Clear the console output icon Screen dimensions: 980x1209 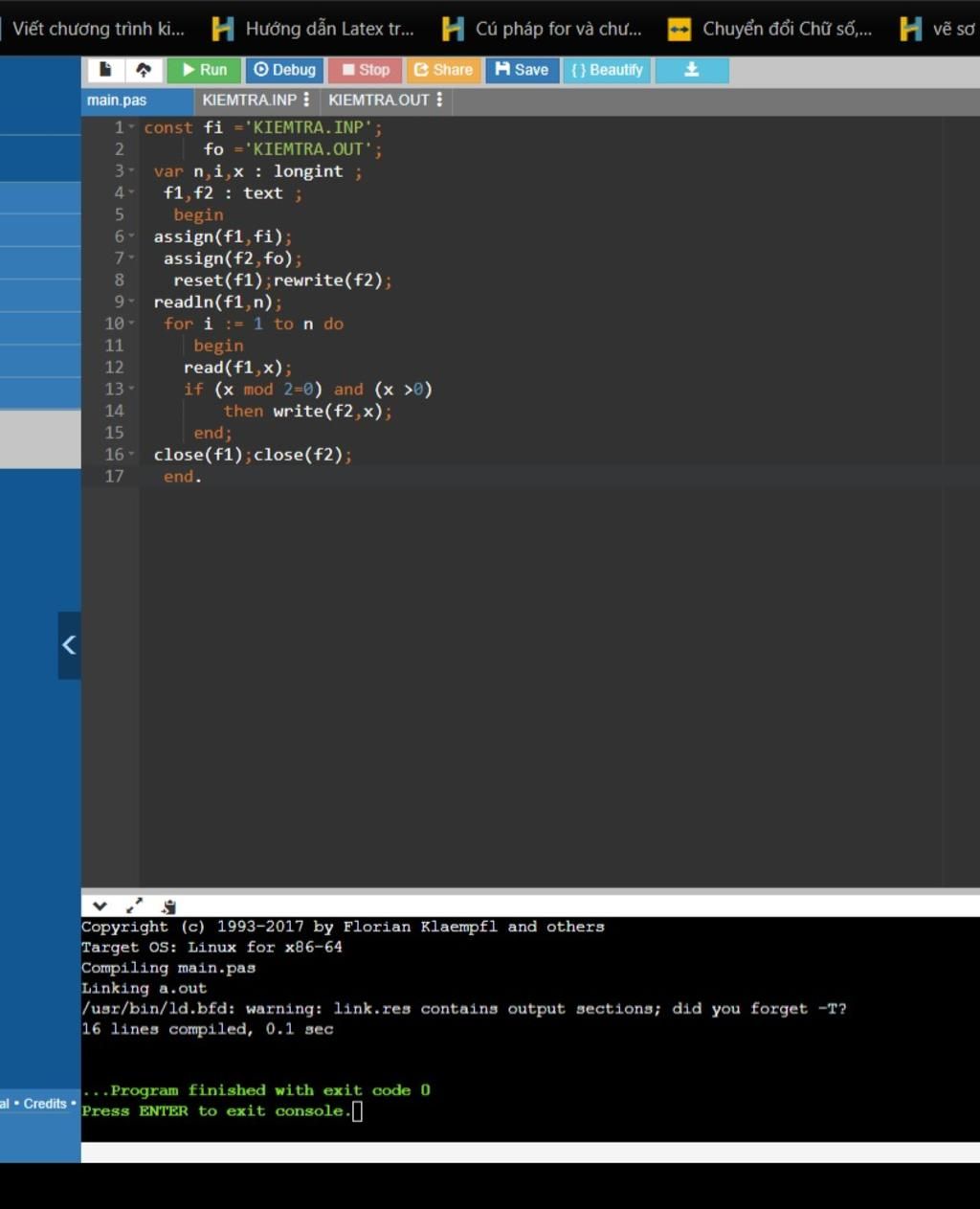(x=168, y=906)
